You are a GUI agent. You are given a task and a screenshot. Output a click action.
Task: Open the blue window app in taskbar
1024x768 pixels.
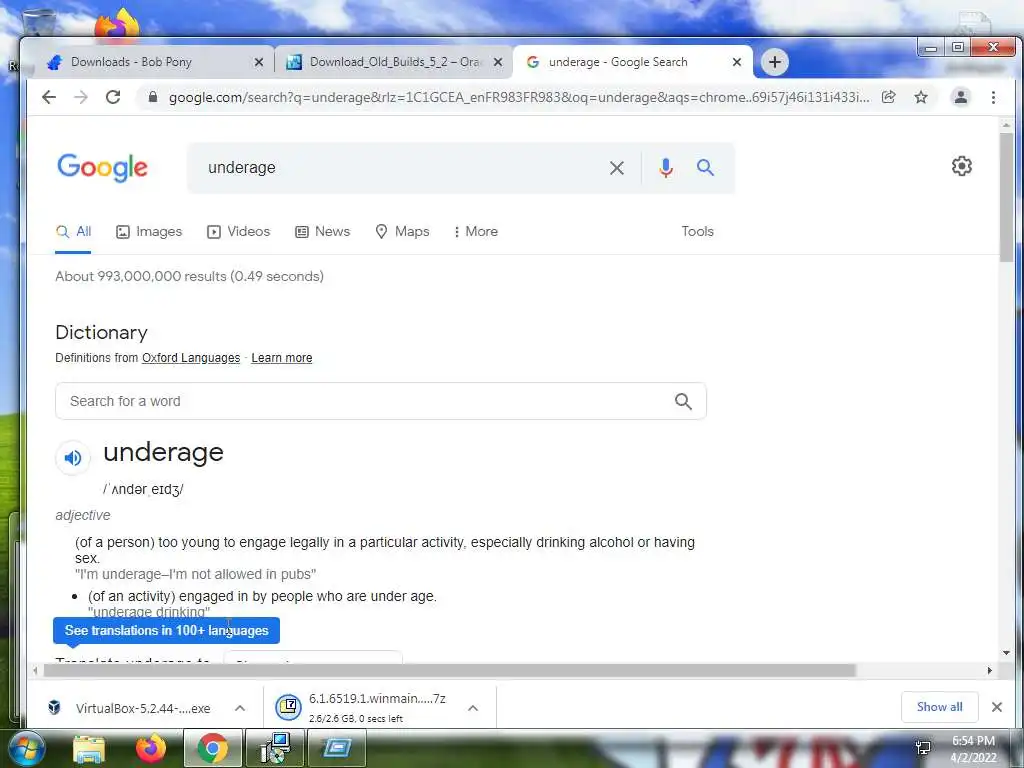click(337, 748)
